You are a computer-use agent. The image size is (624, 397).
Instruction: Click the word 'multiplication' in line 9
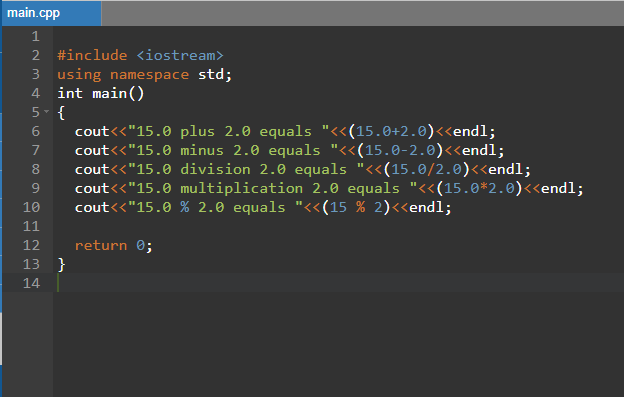(x=242, y=189)
